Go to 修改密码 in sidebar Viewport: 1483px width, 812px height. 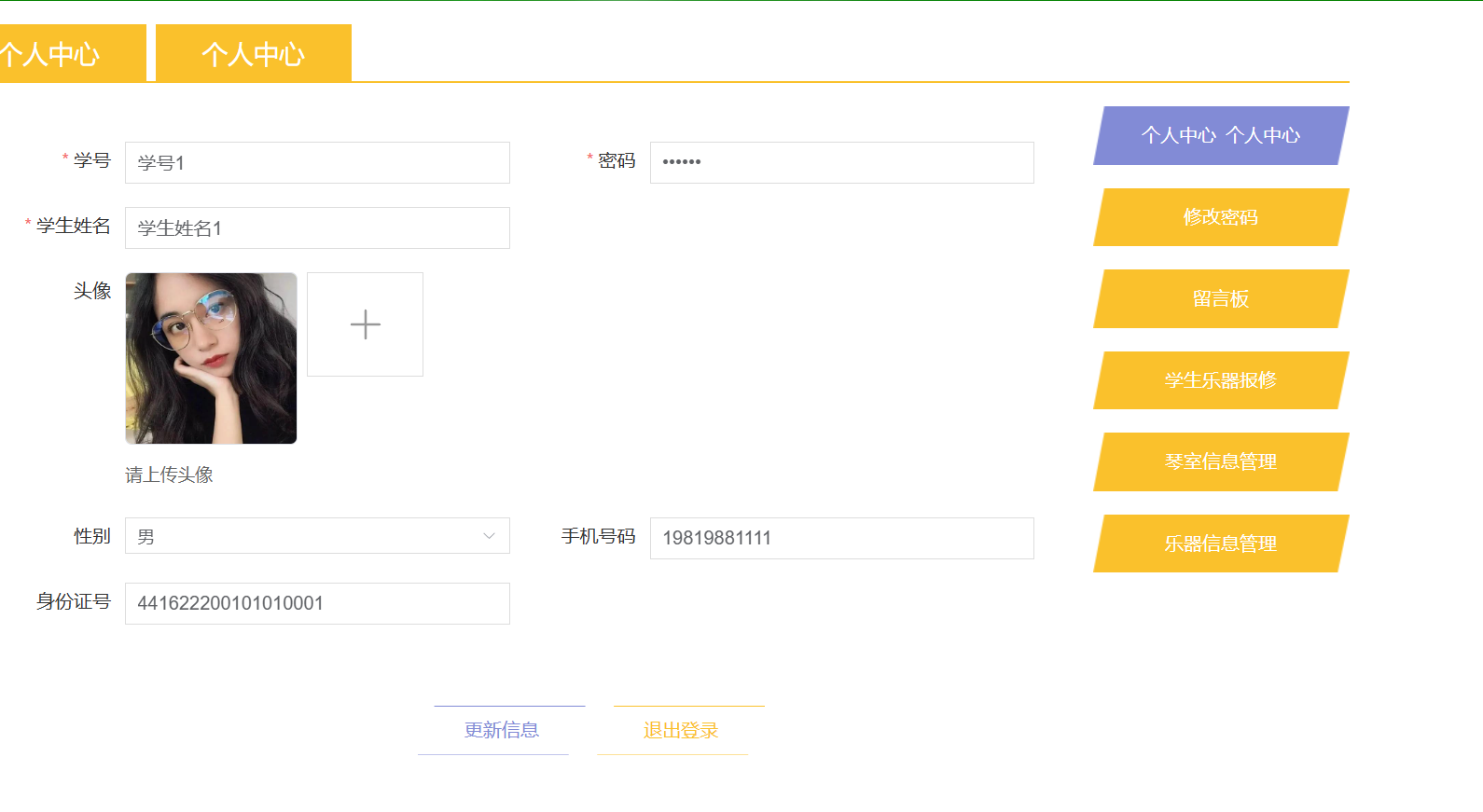pos(1220,217)
